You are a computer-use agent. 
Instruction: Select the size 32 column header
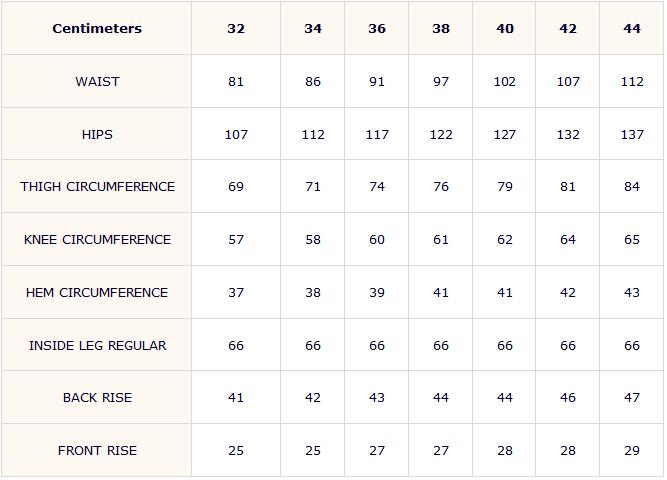coord(236,29)
